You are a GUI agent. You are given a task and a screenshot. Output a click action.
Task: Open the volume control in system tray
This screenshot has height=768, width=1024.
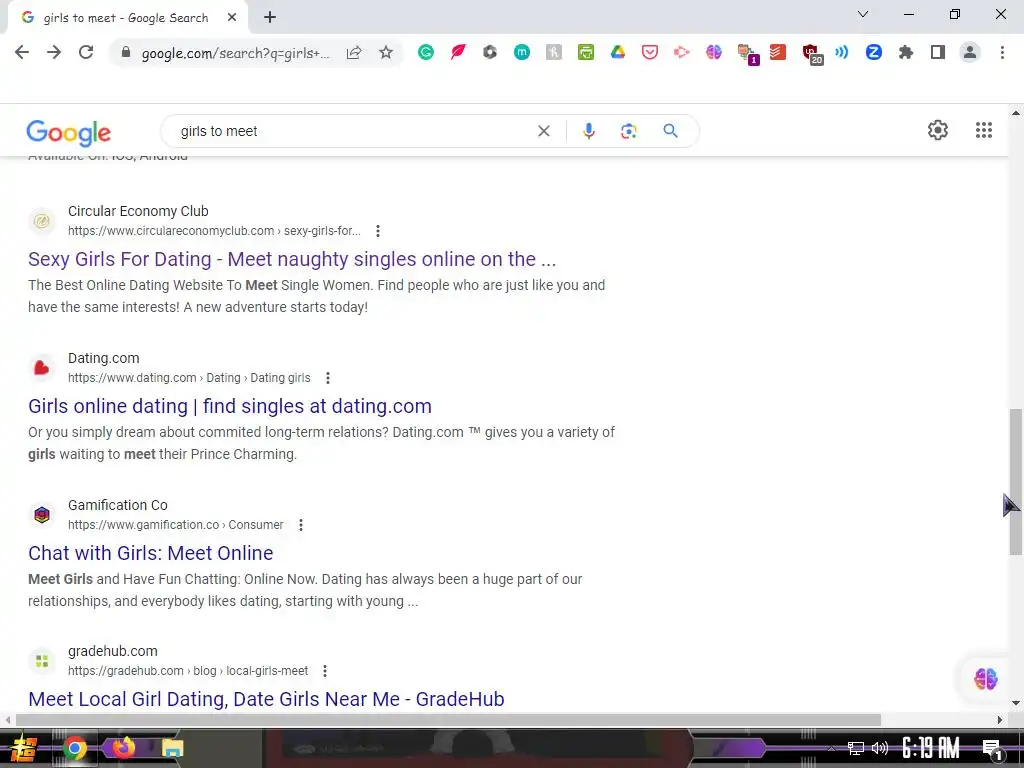point(880,748)
